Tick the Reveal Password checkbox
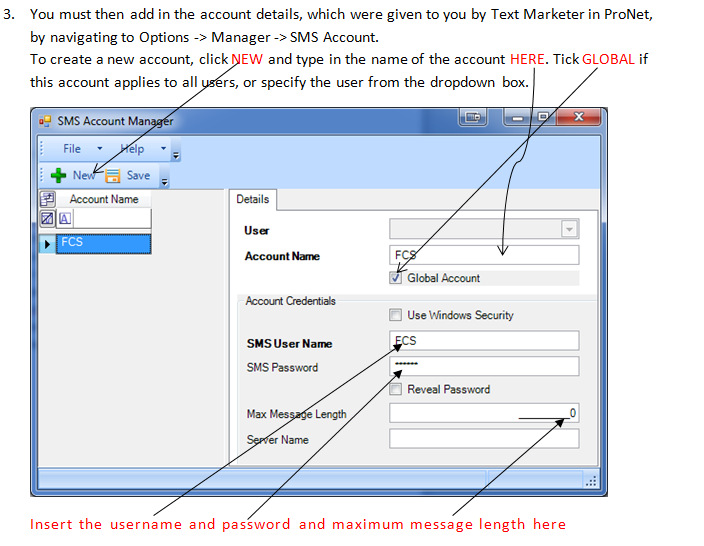Screen dimensions: 704x546 (396, 389)
